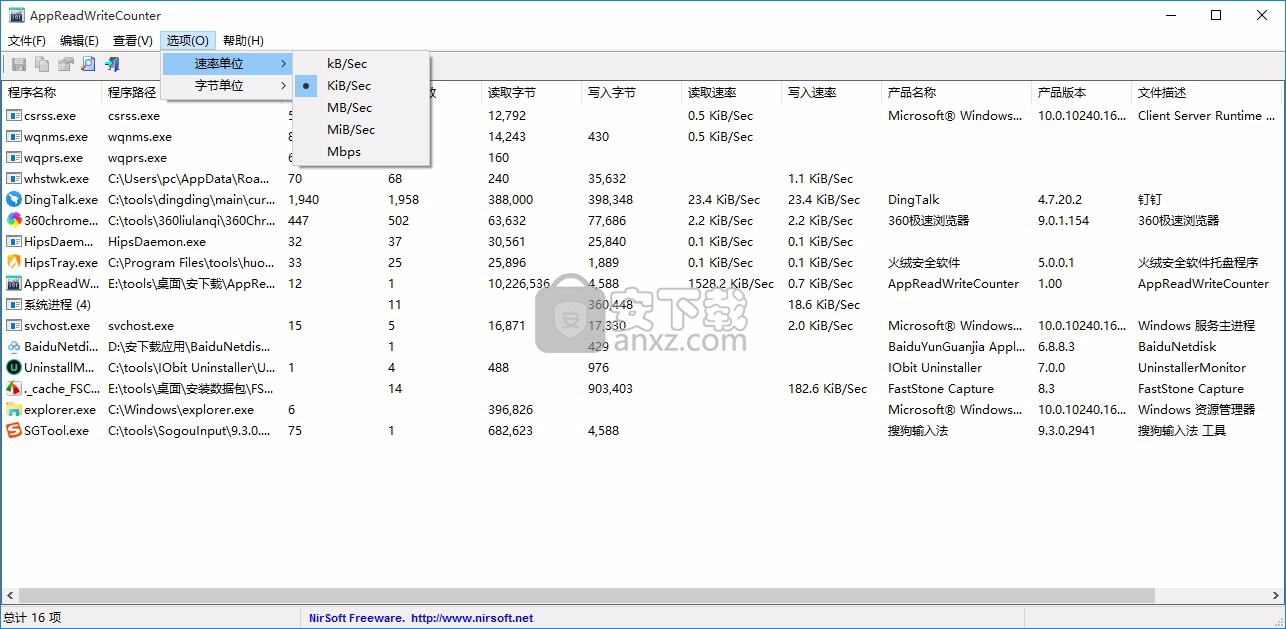Expand the 速率单位 submenu
This screenshot has width=1286, height=629.
click(228, 64)
